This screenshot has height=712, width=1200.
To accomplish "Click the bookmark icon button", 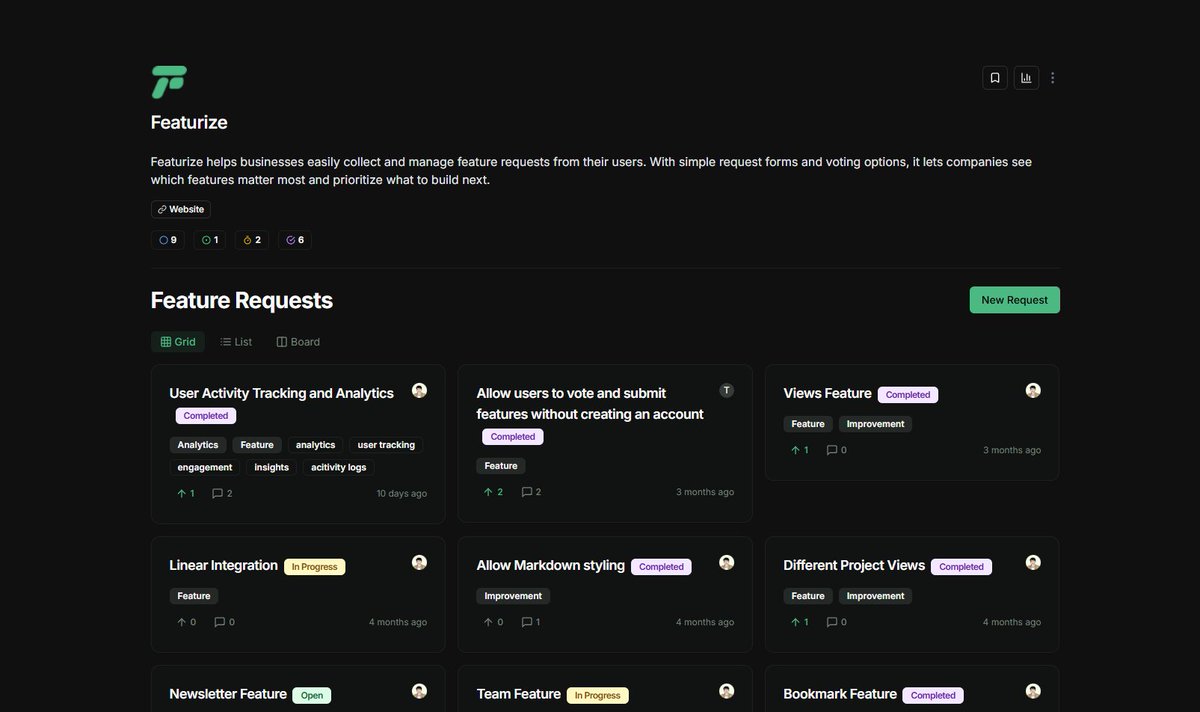I will (995, 78).
